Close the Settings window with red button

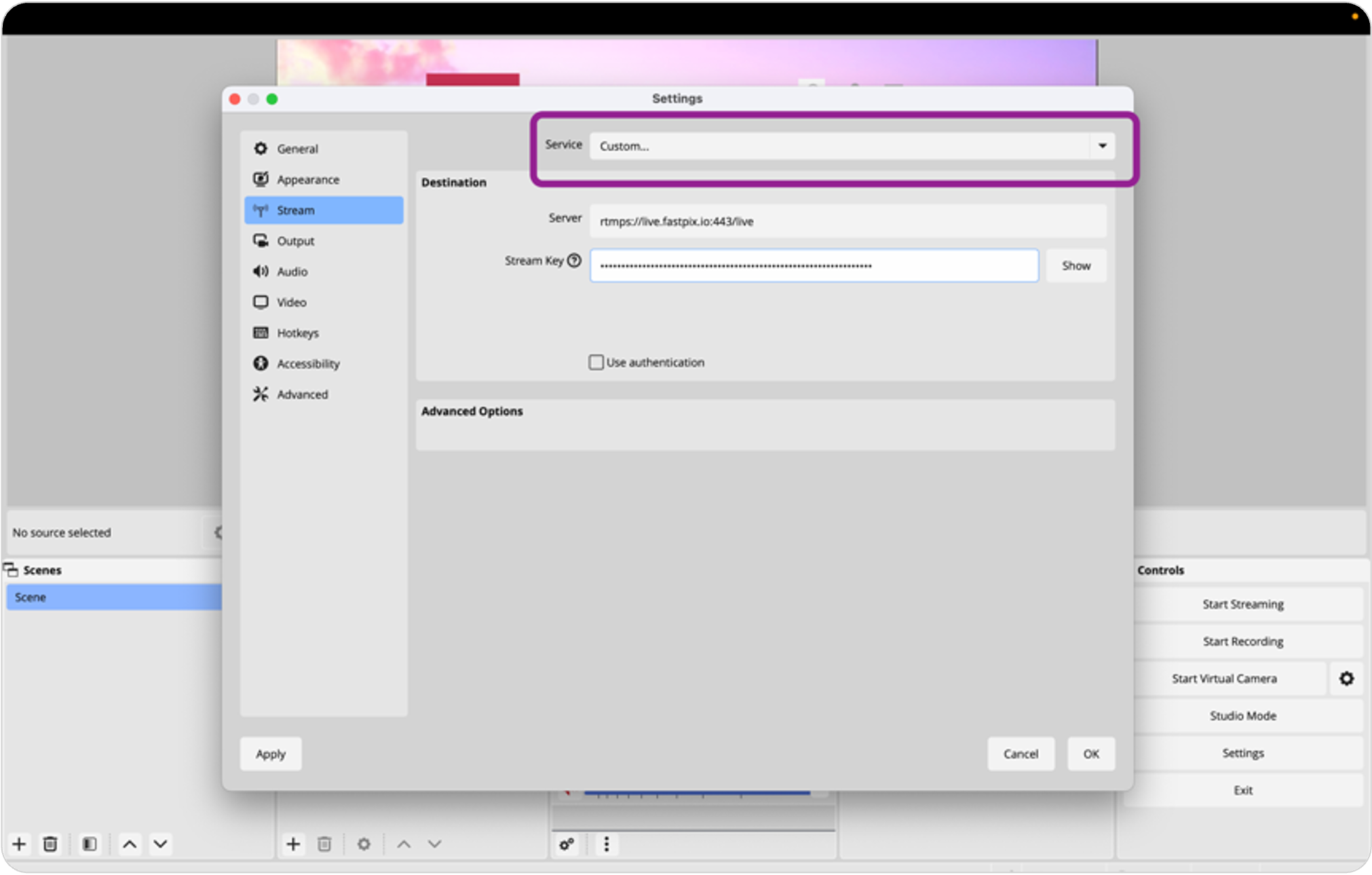[x=235, y=99]
